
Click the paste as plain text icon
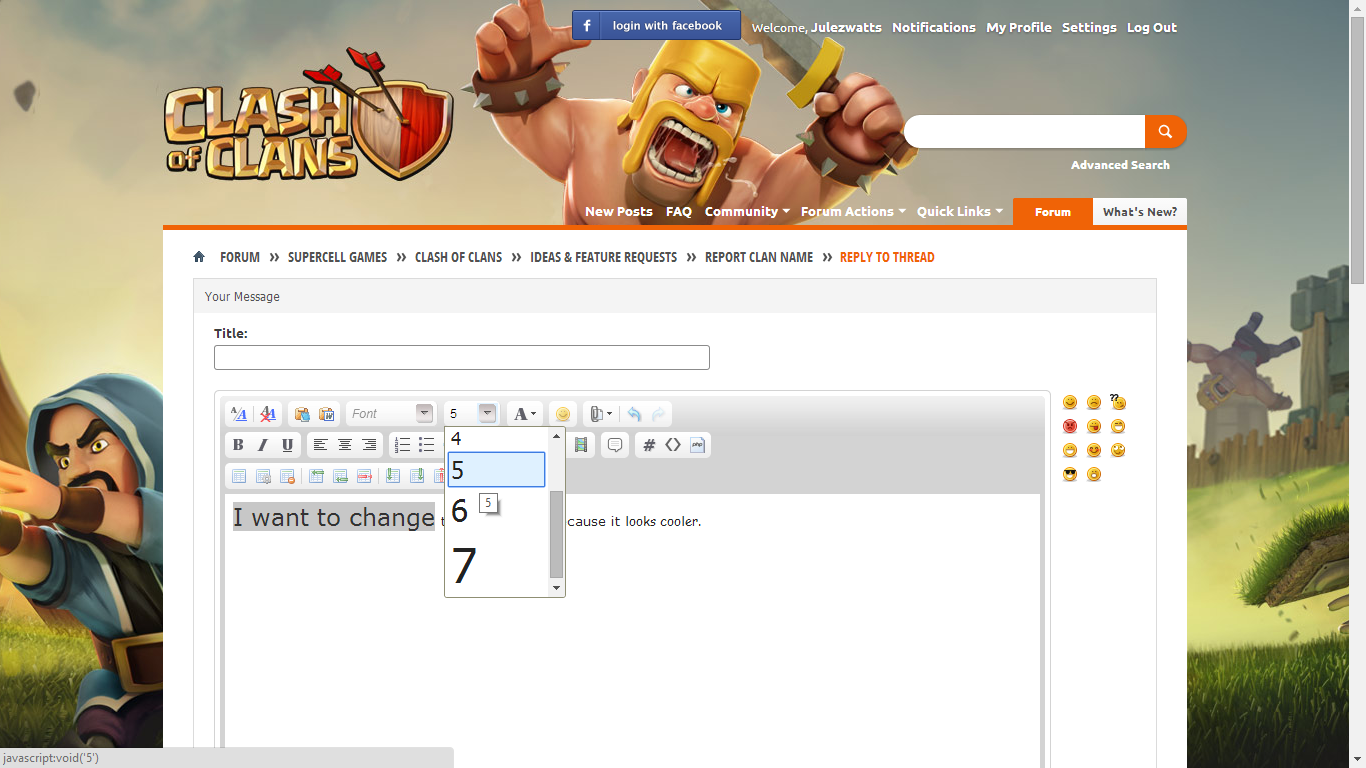click(x=302, y=414)
